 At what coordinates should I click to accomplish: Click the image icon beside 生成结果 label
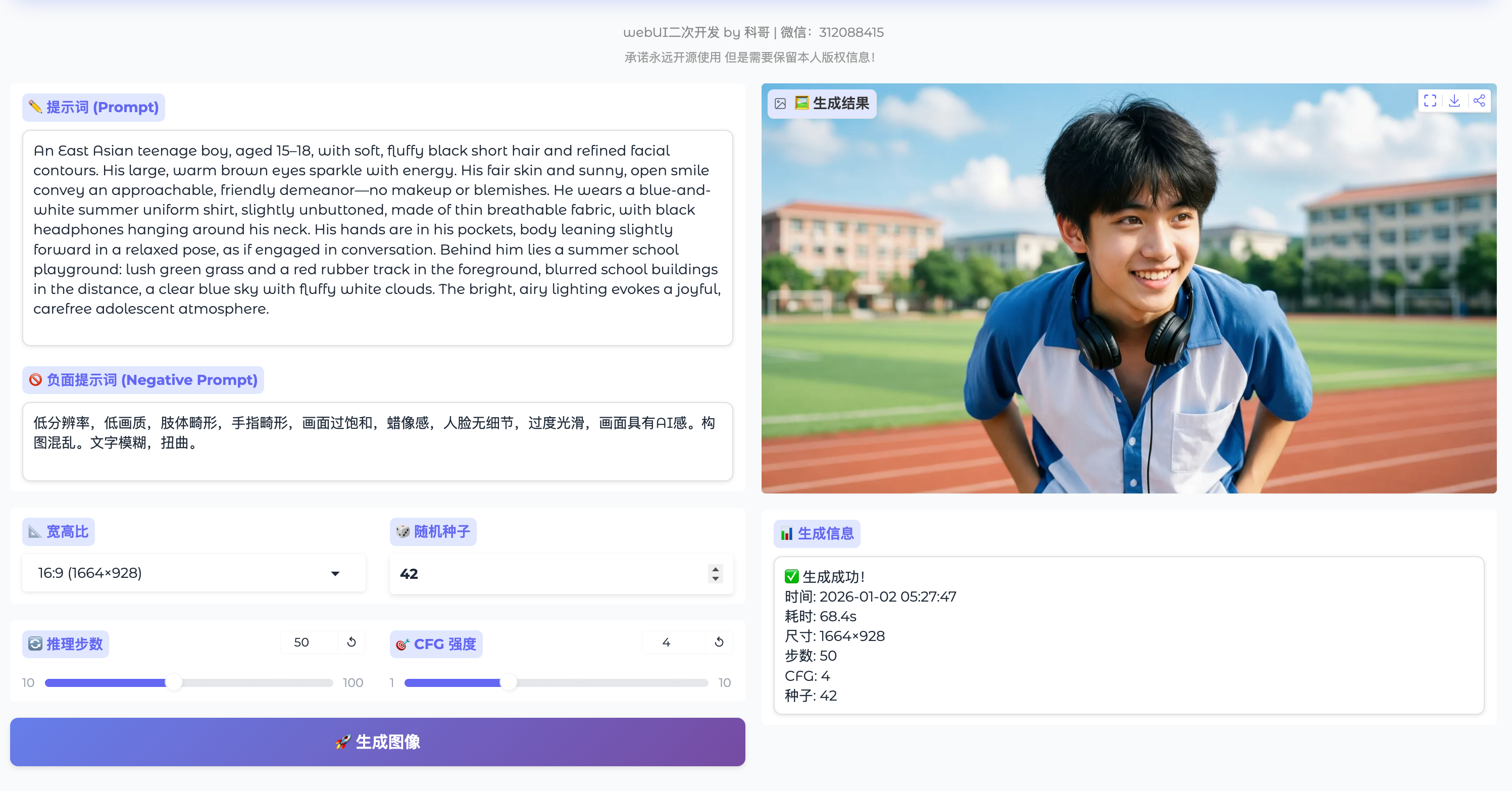[x=780, y=104]
